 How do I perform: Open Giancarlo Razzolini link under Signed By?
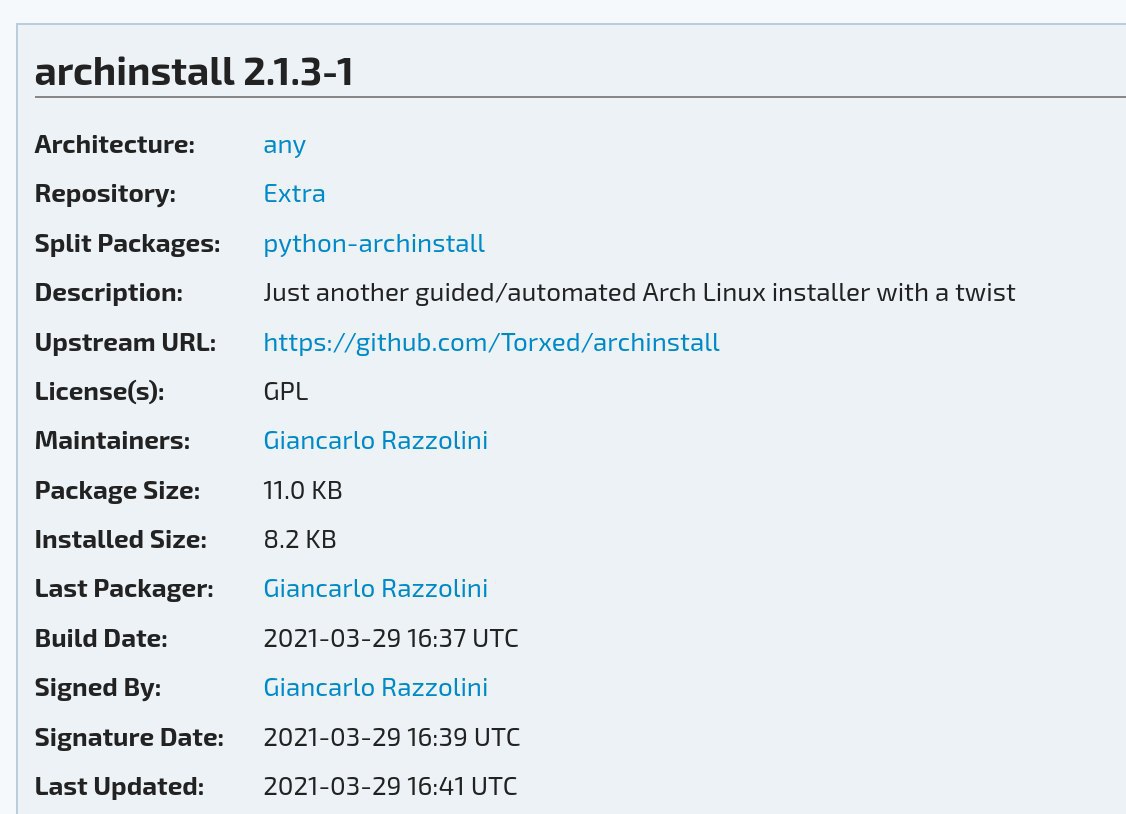pos(376,688)
